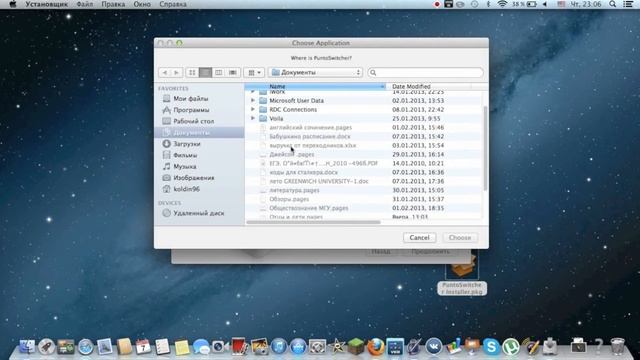Select koldin96 home folder in sidebar
This screenshot has width=640, height=360.
200,189
